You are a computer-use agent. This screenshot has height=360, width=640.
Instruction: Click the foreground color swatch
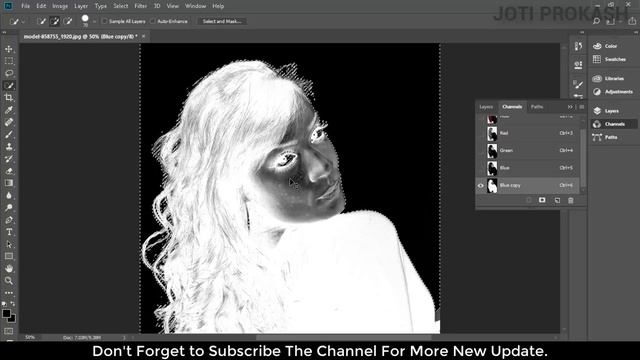click(x=6, y=313)
